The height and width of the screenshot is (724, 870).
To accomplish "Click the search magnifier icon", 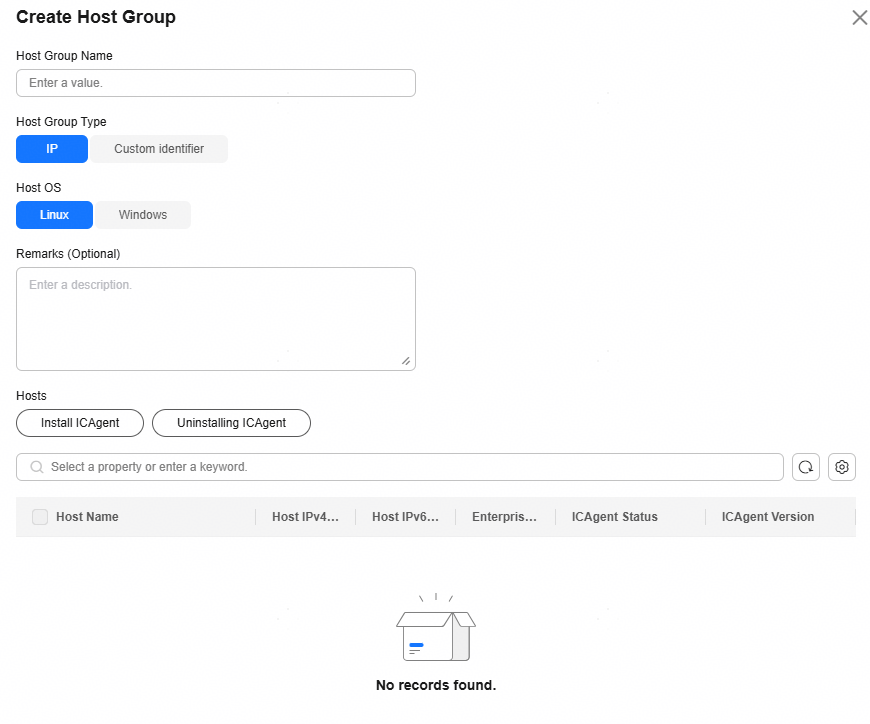I will [37, 467].
